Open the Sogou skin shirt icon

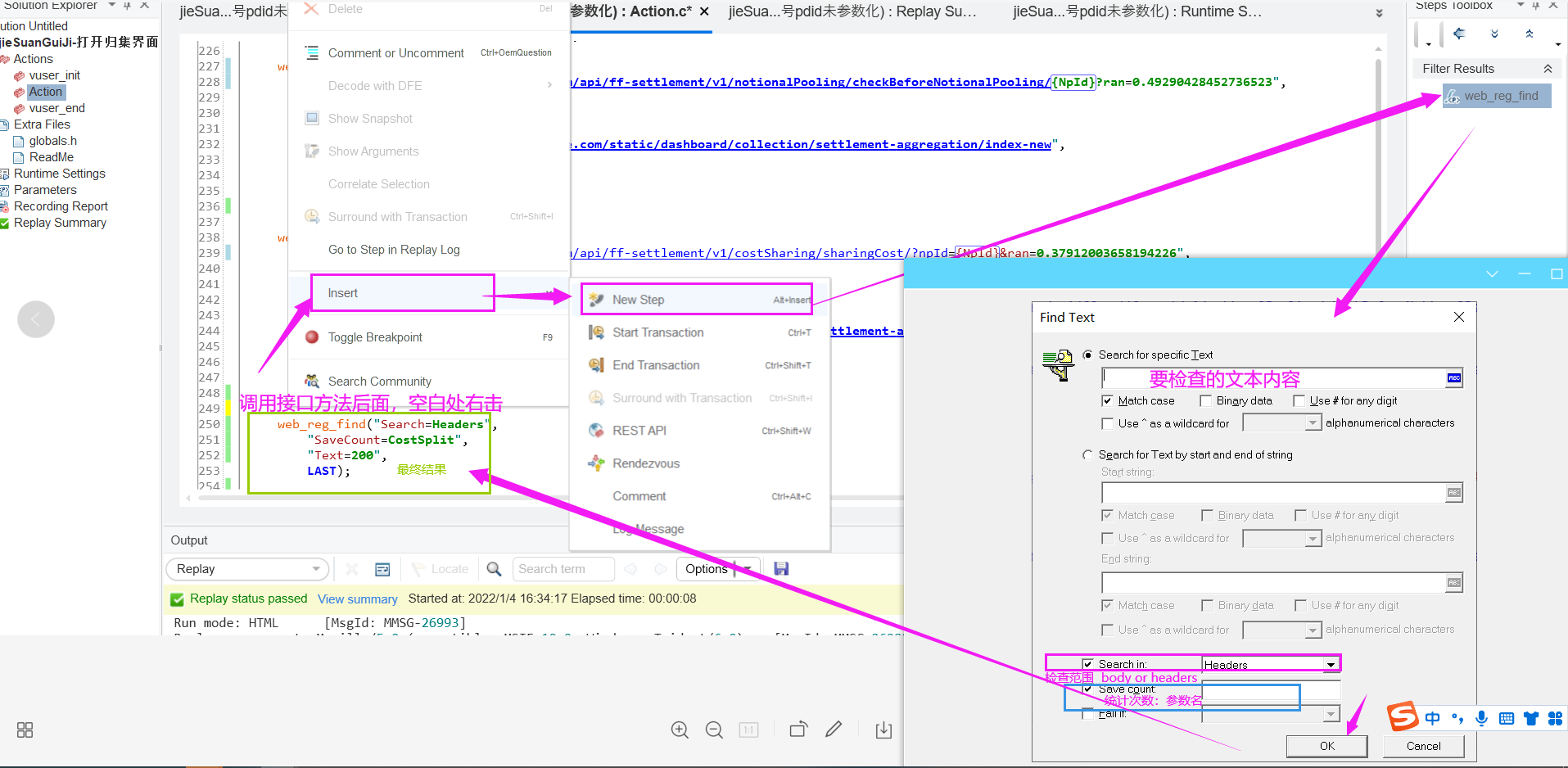[x=1531, y=719]
